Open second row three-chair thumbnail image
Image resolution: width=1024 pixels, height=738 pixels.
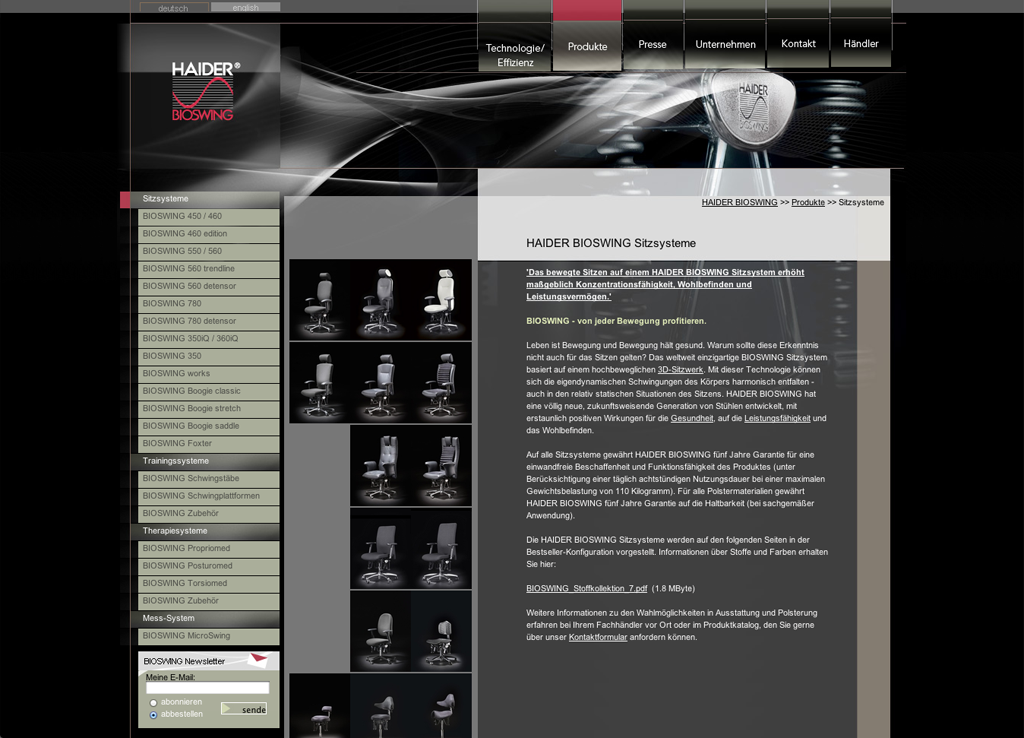click(380, 383)
